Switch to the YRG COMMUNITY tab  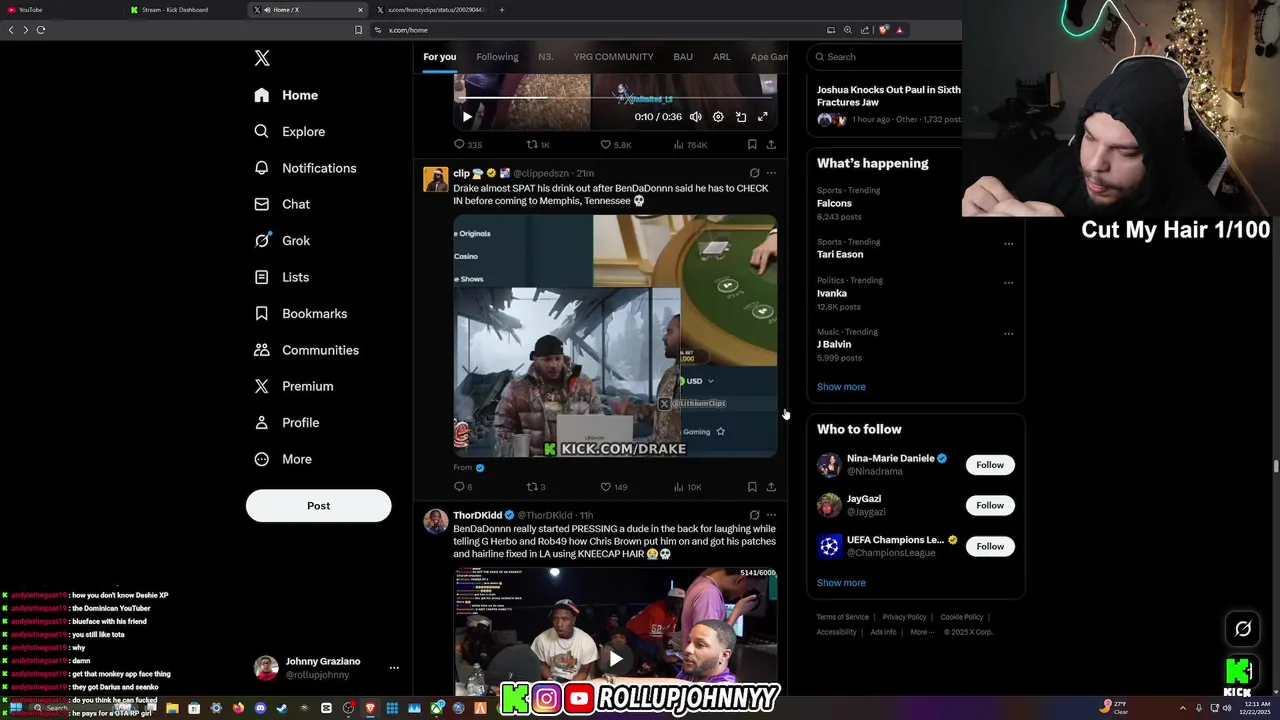pos(613,57)
